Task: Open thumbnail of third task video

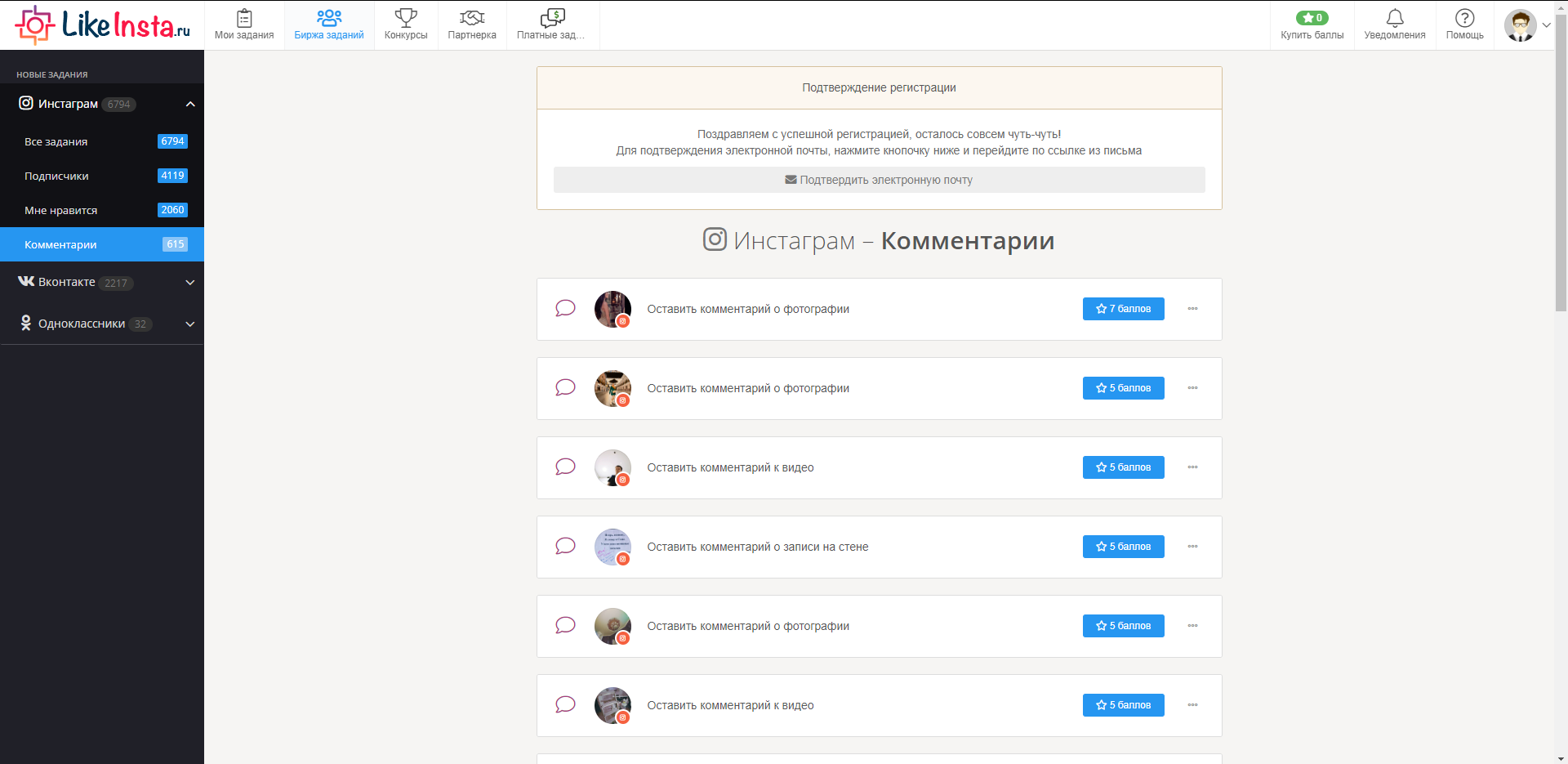Action: point(612,467)
